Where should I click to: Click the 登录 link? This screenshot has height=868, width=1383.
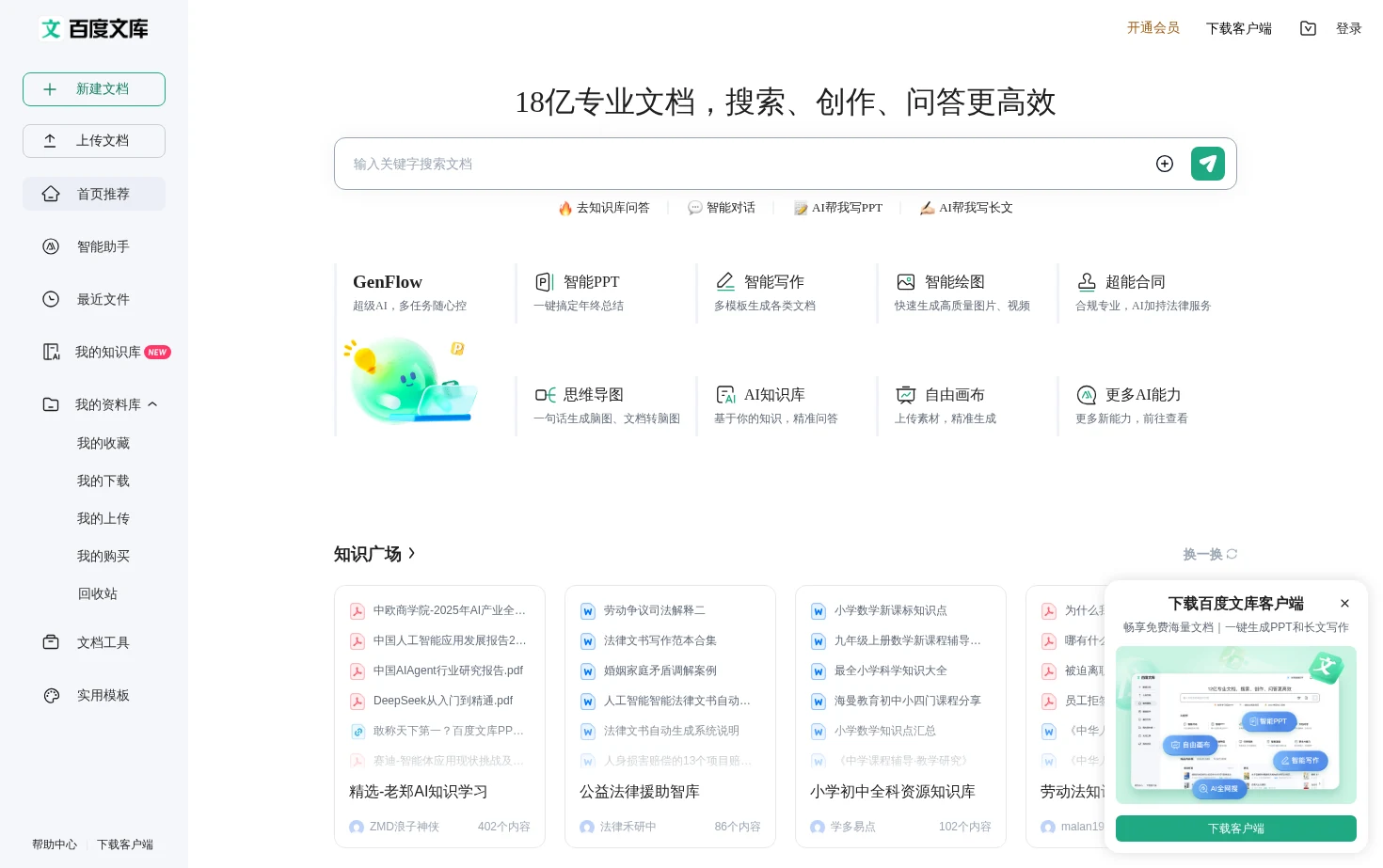click(1349, 28)
